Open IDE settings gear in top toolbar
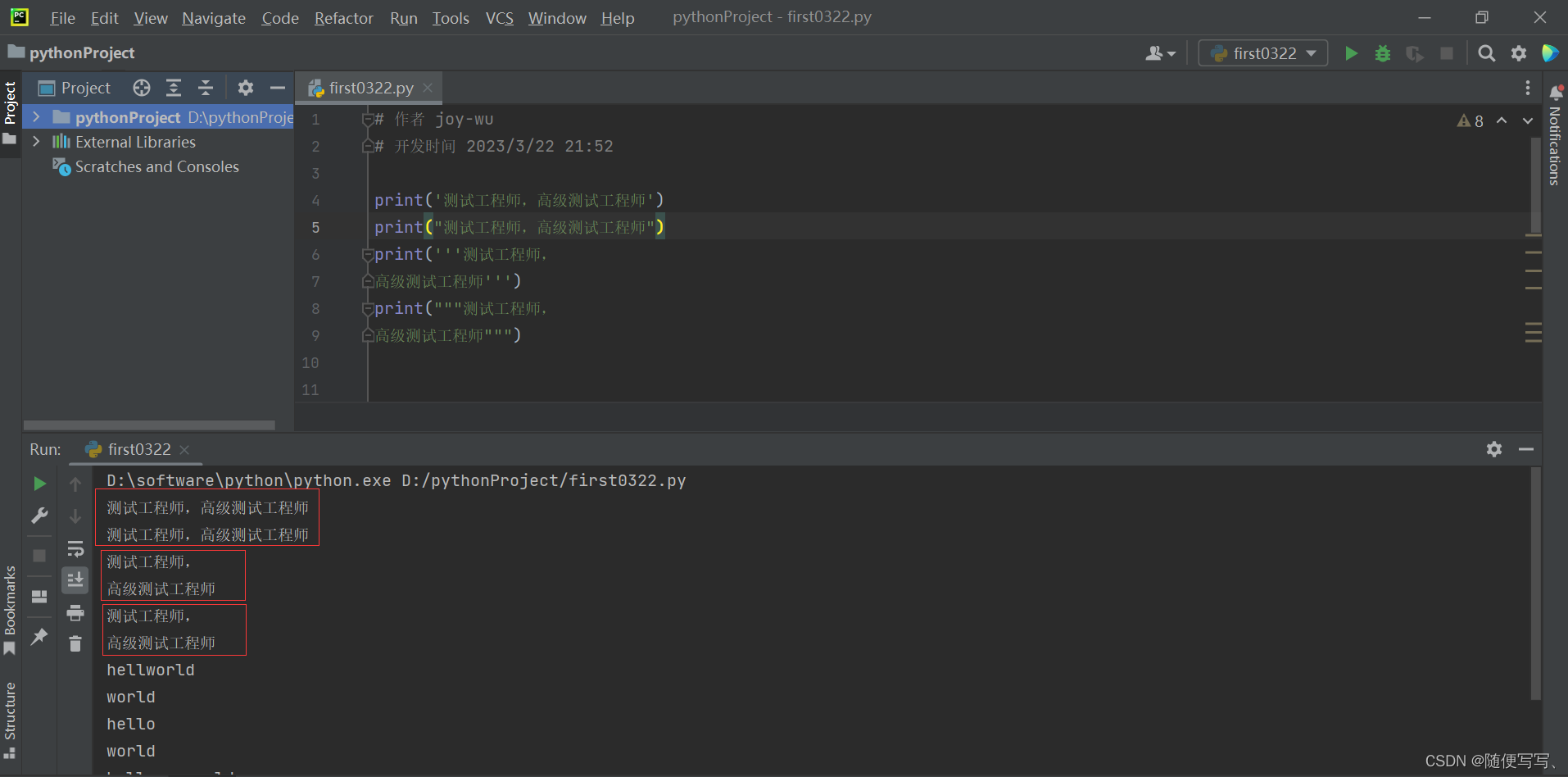The height and width of the screenshot is (777, 1568). (1519, 53)
